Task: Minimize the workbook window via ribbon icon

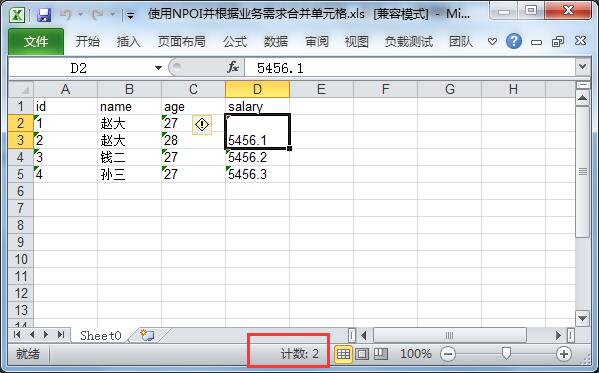Action: (x=536, y=42)
